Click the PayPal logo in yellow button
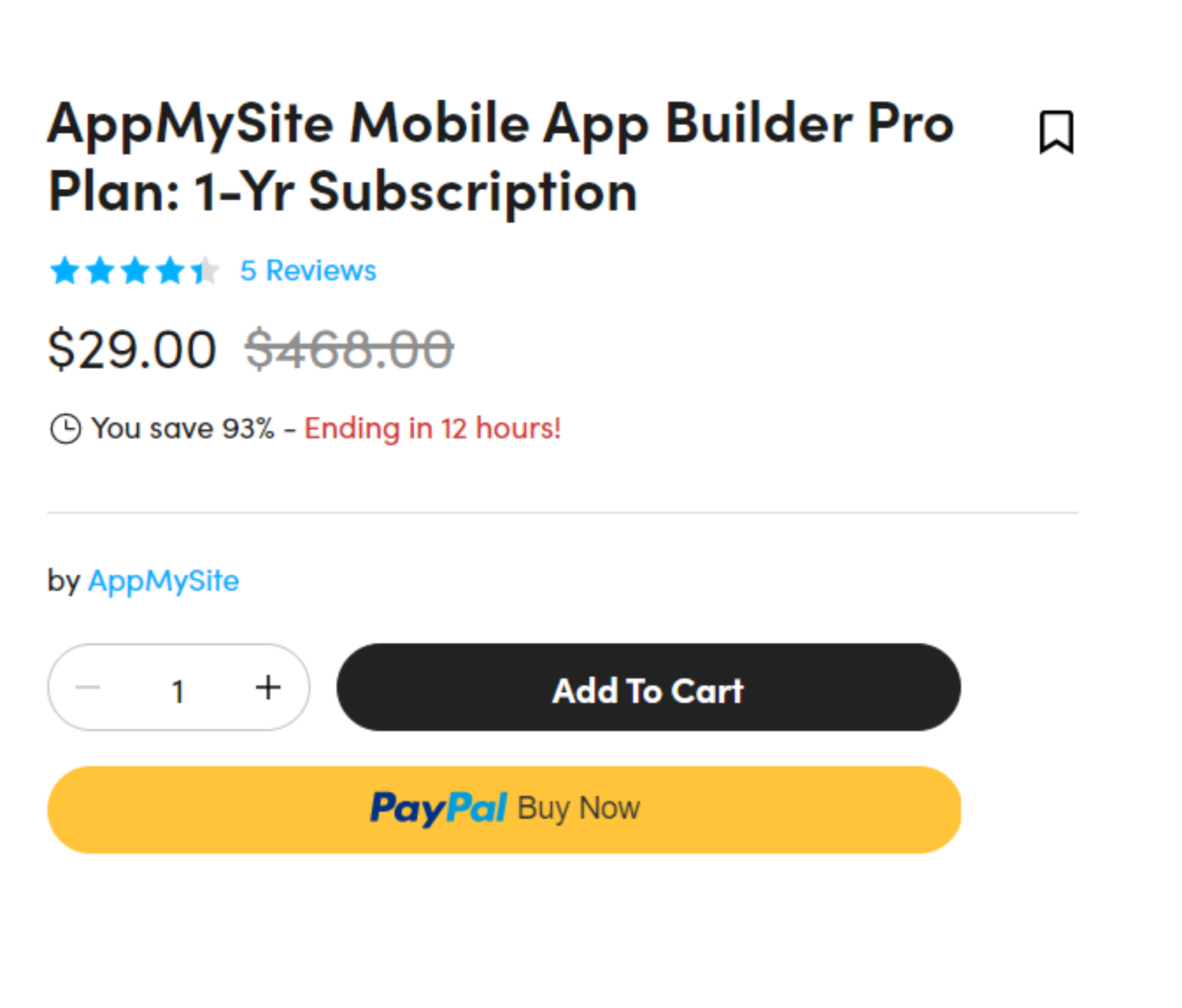The width and height of the screenshot is (1182, 1008). tap(438, 808)
